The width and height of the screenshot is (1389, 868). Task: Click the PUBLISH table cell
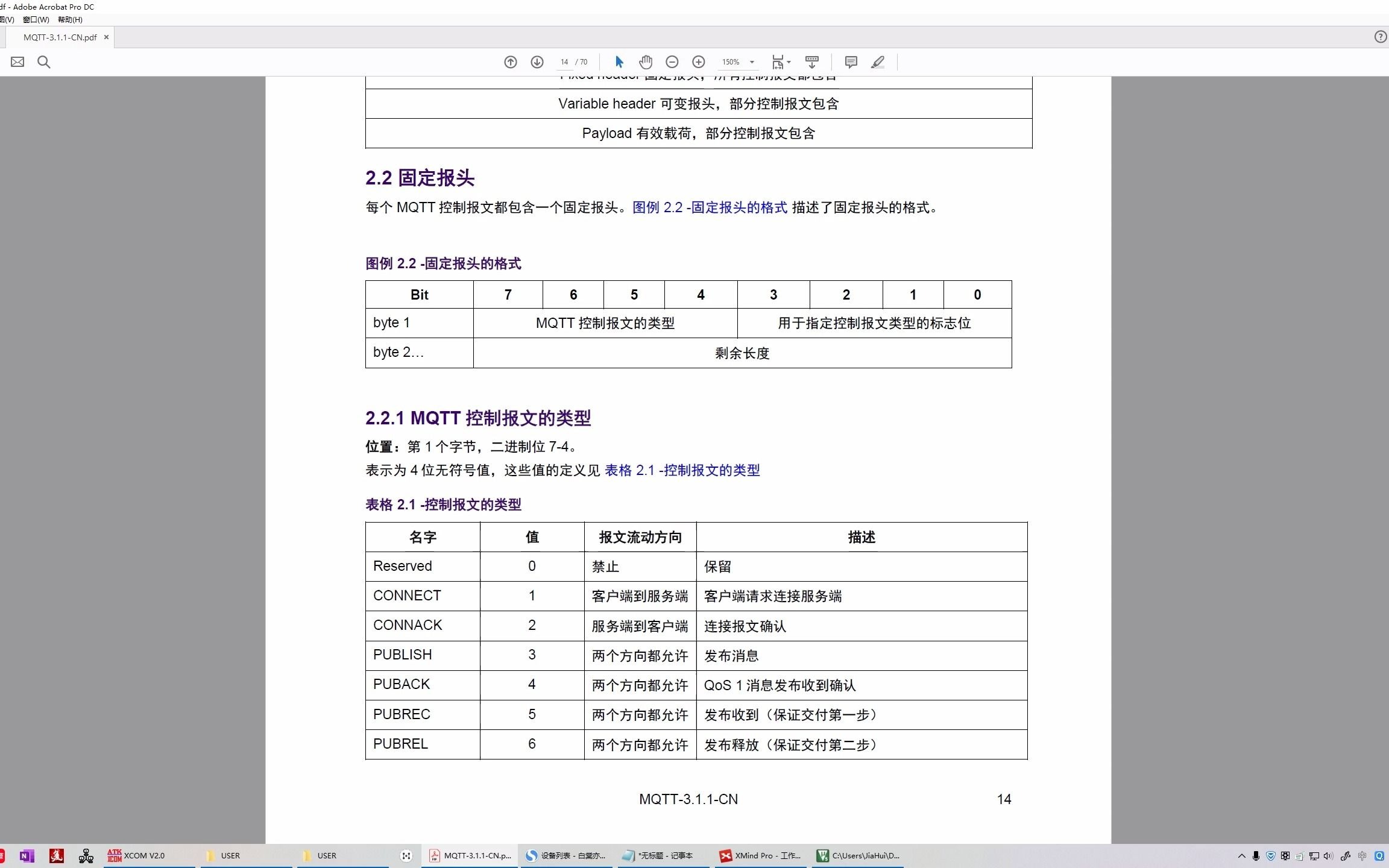point(423,655)
